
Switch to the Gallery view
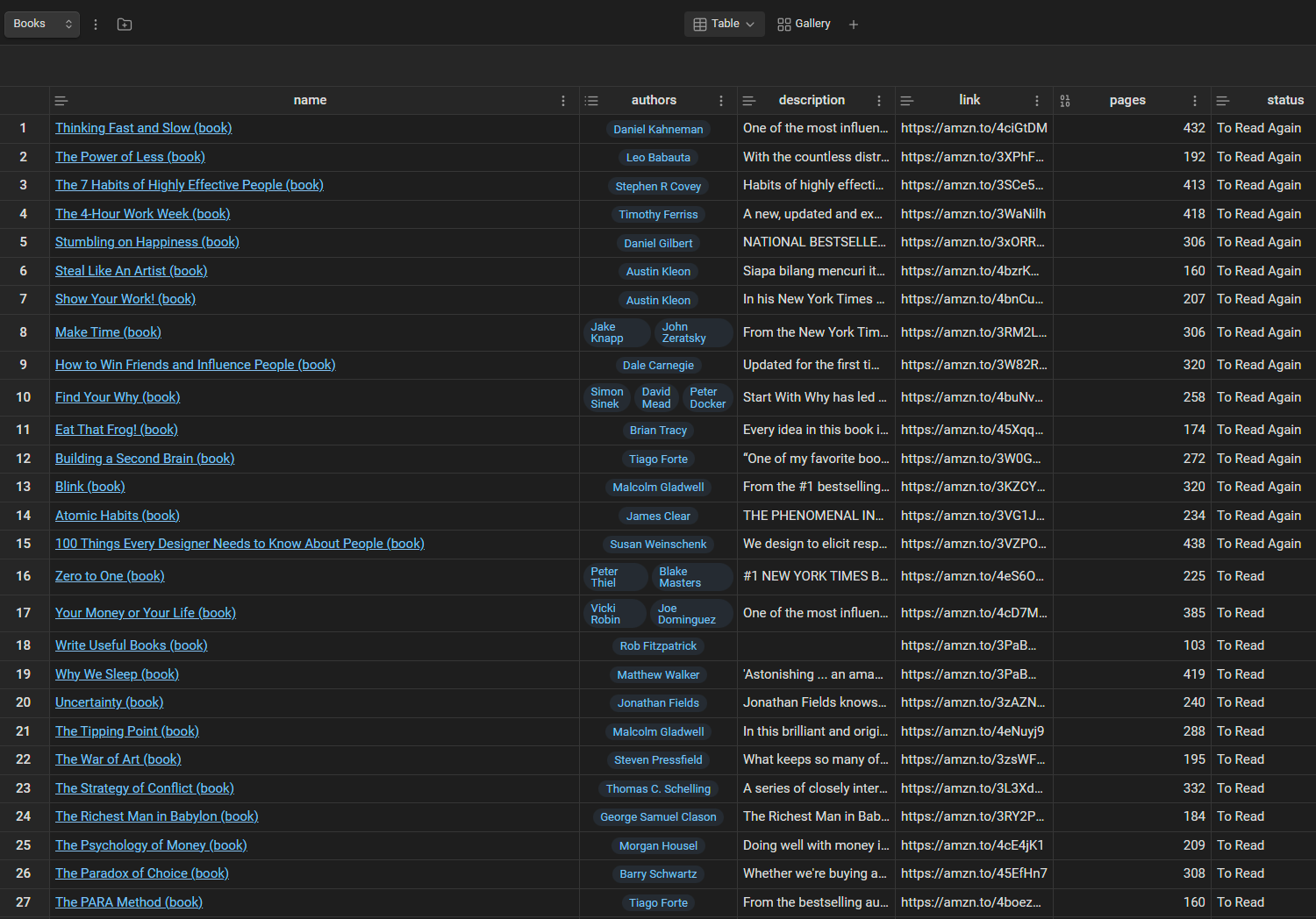click(804, 24)
